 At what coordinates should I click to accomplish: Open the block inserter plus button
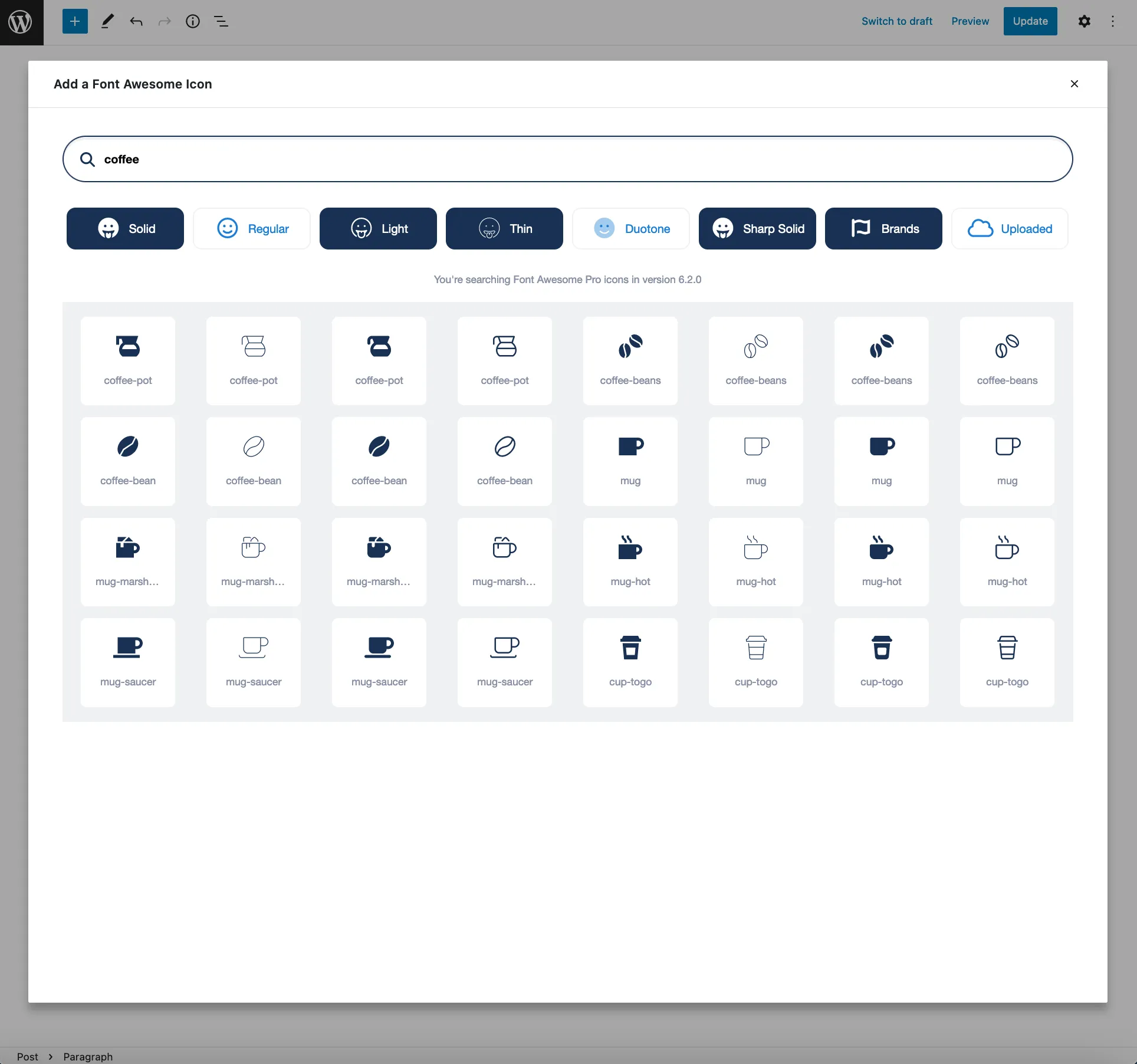(x=75, y=21)
